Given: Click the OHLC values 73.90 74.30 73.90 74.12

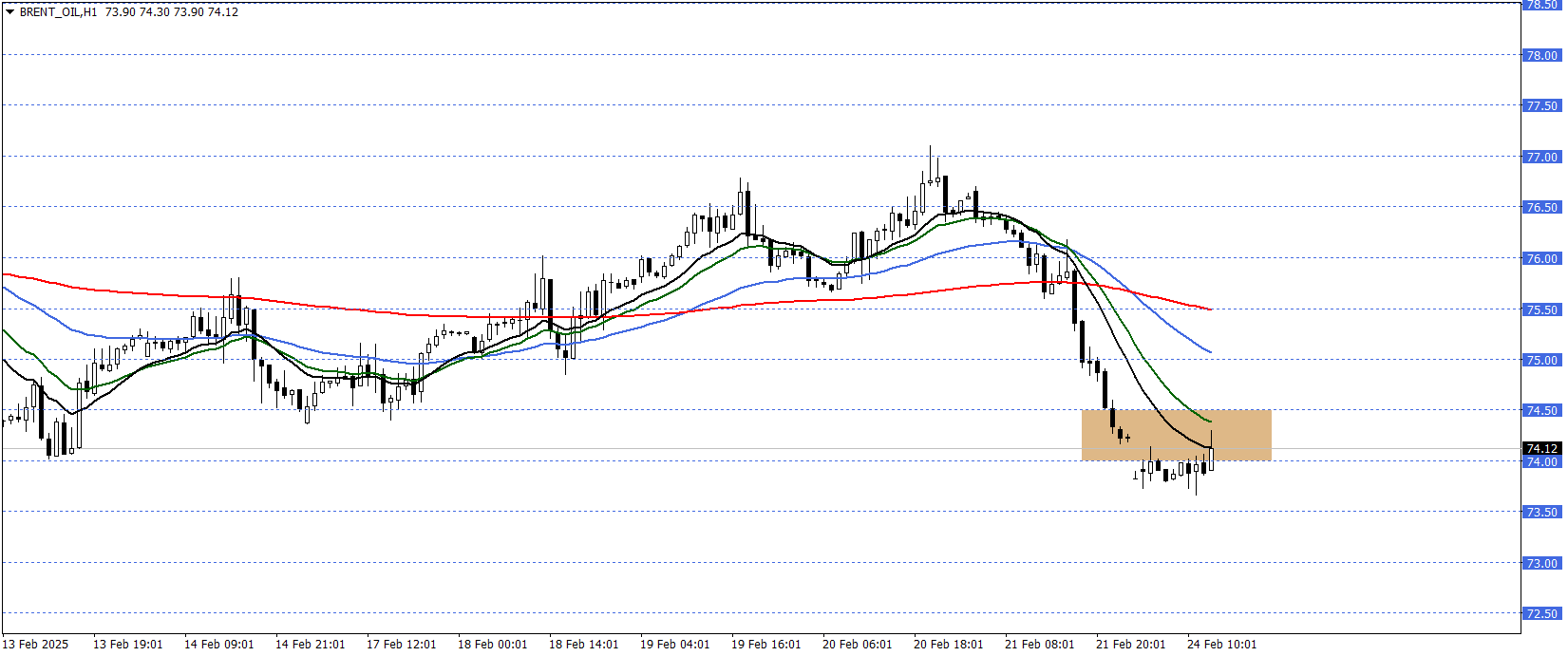Looking at the screenshot, I should tap(172, 12).
